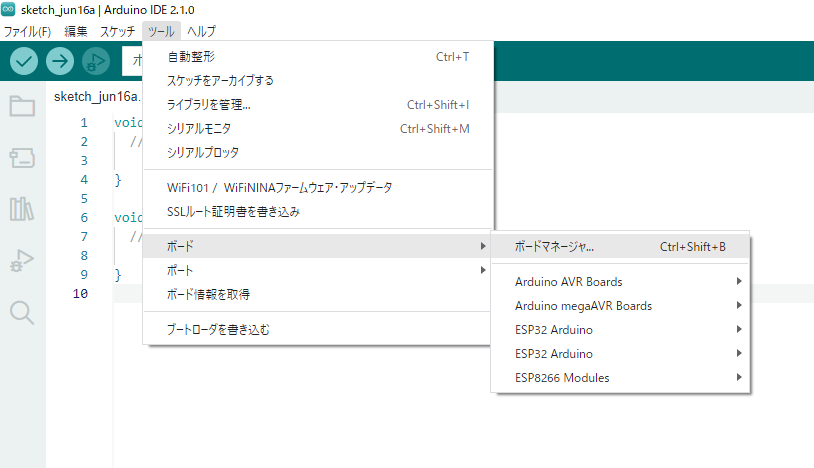The width and height of the screenshot is (814, 468).
Task: Open the Search magnifier sidebar icon
Action: 22,312
